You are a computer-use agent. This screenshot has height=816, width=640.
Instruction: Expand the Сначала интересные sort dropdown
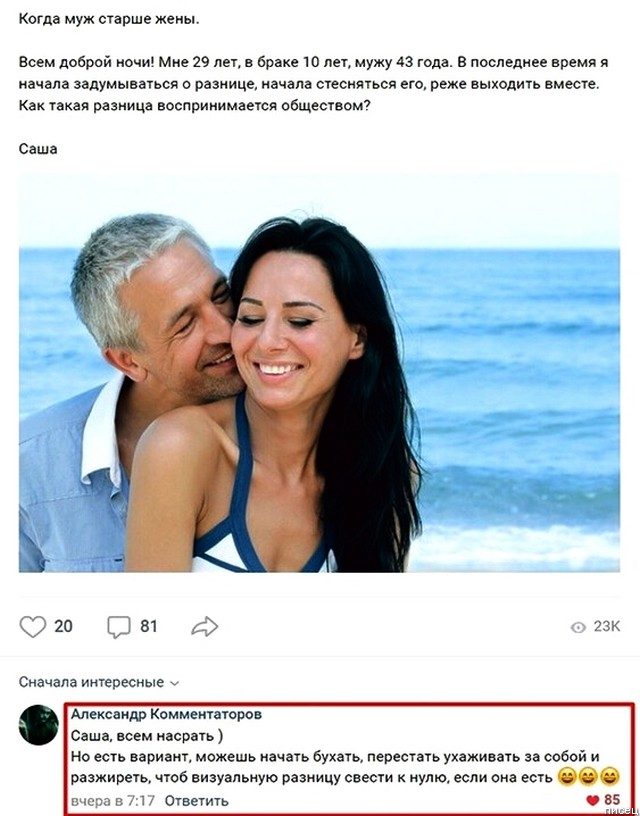point(99,682)
